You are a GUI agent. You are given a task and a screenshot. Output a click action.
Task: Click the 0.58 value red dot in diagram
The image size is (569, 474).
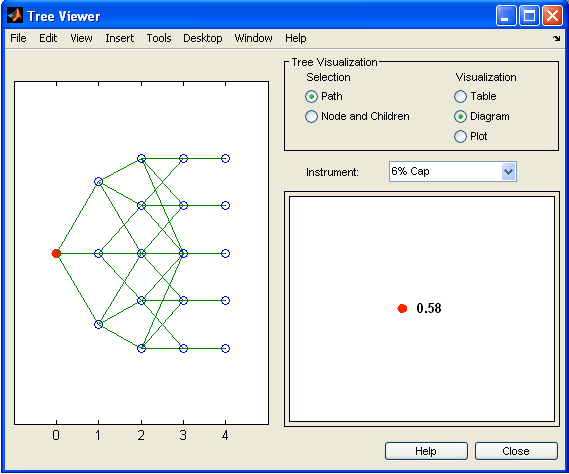(402, 308)
